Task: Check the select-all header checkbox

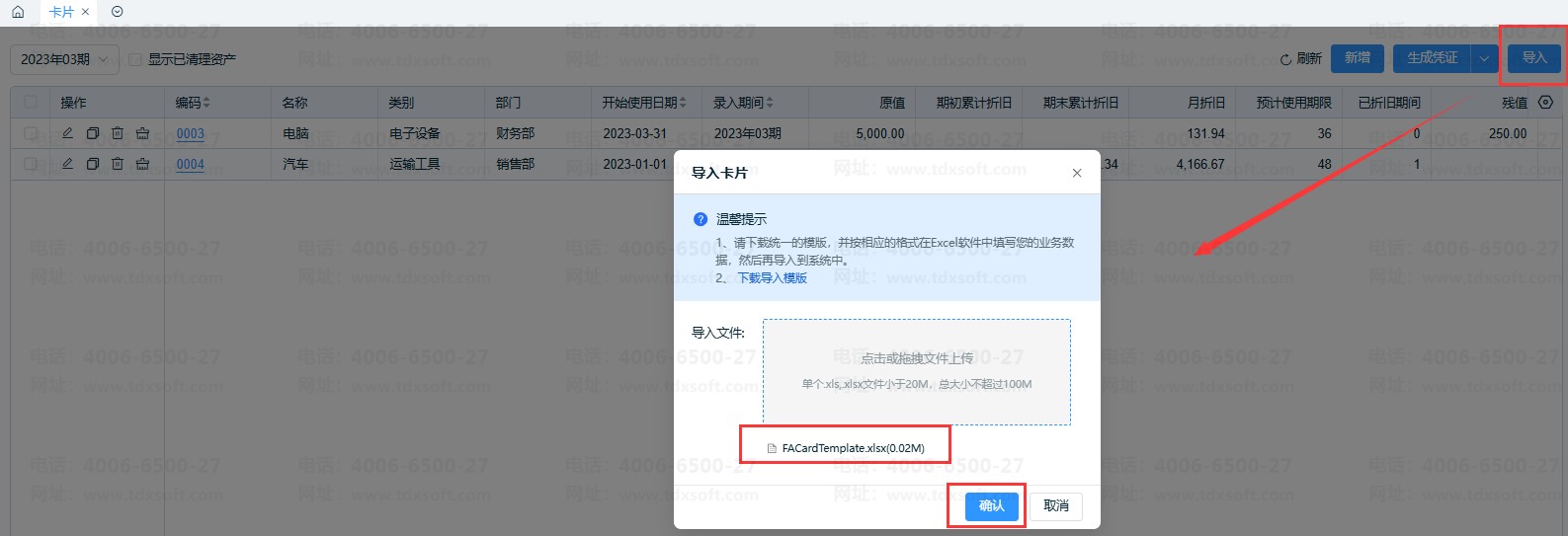Action: [31, 102]
